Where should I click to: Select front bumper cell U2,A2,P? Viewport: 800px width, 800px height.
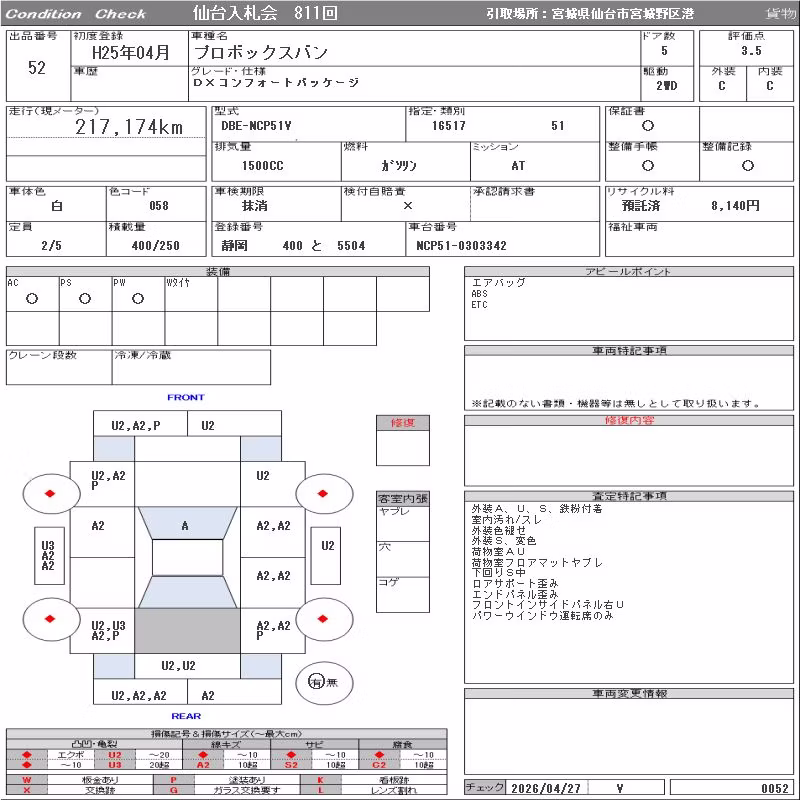click(140, 424)
